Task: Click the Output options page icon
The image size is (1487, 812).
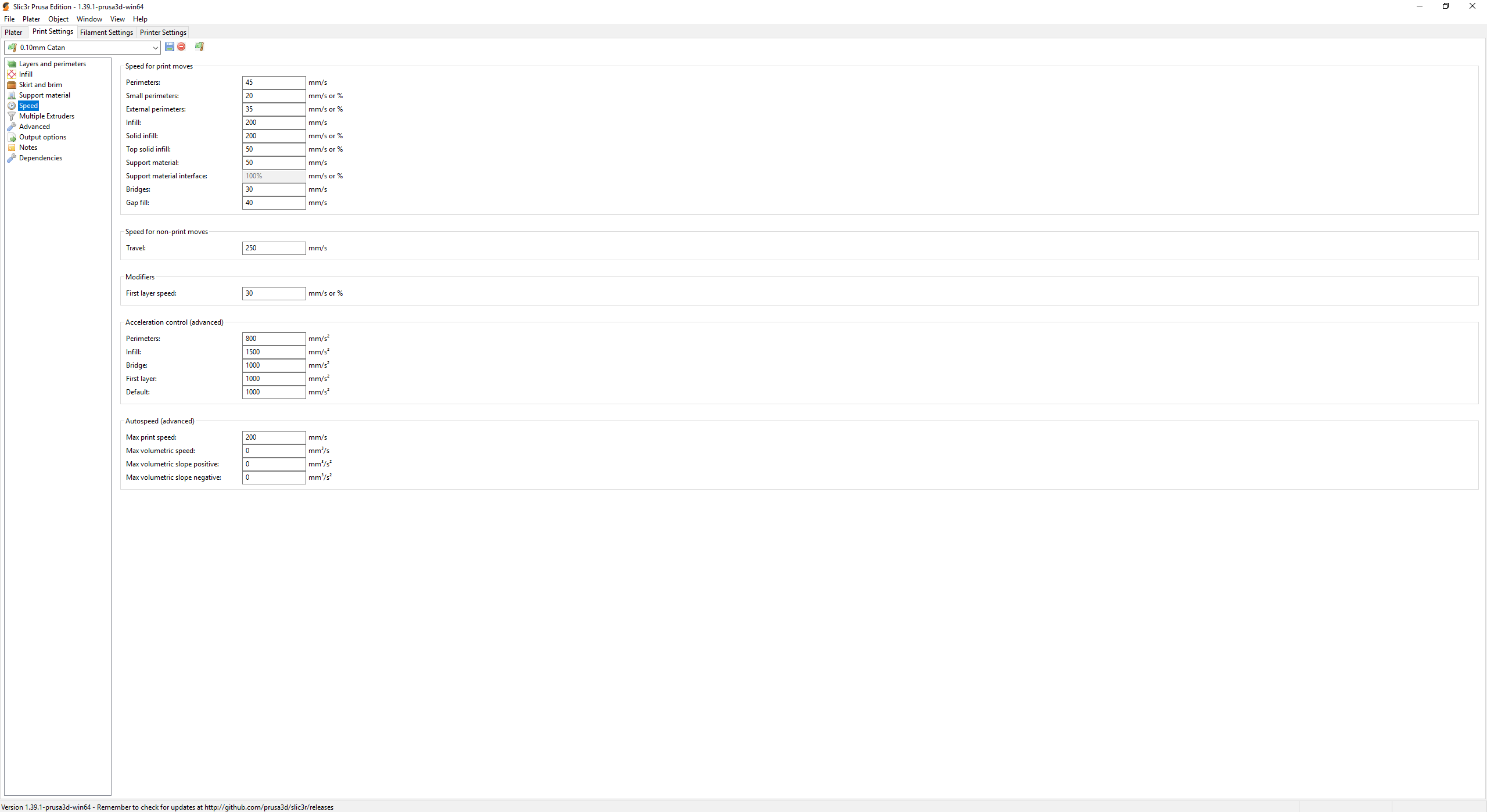Action: [x=12, y=137]
